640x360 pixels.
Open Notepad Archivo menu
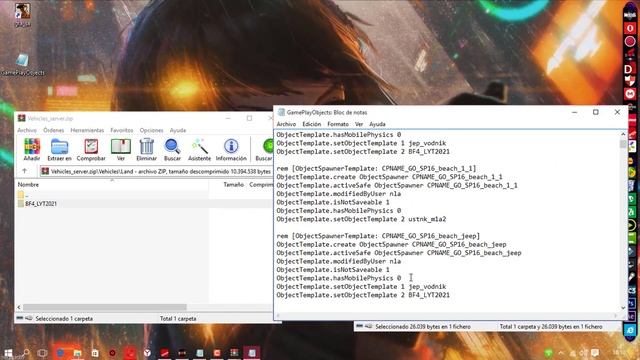286,124
